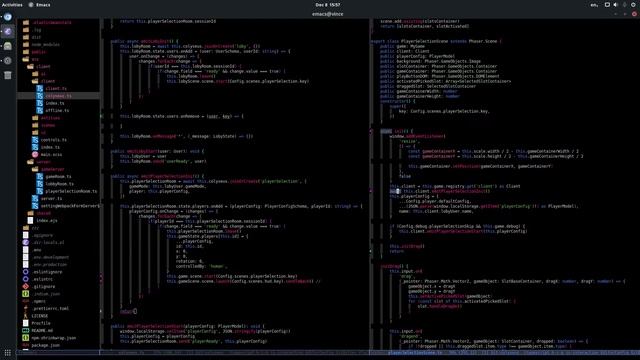Open the .env.development file
Viewport: 640px width, 360px height.
point(50,258)
